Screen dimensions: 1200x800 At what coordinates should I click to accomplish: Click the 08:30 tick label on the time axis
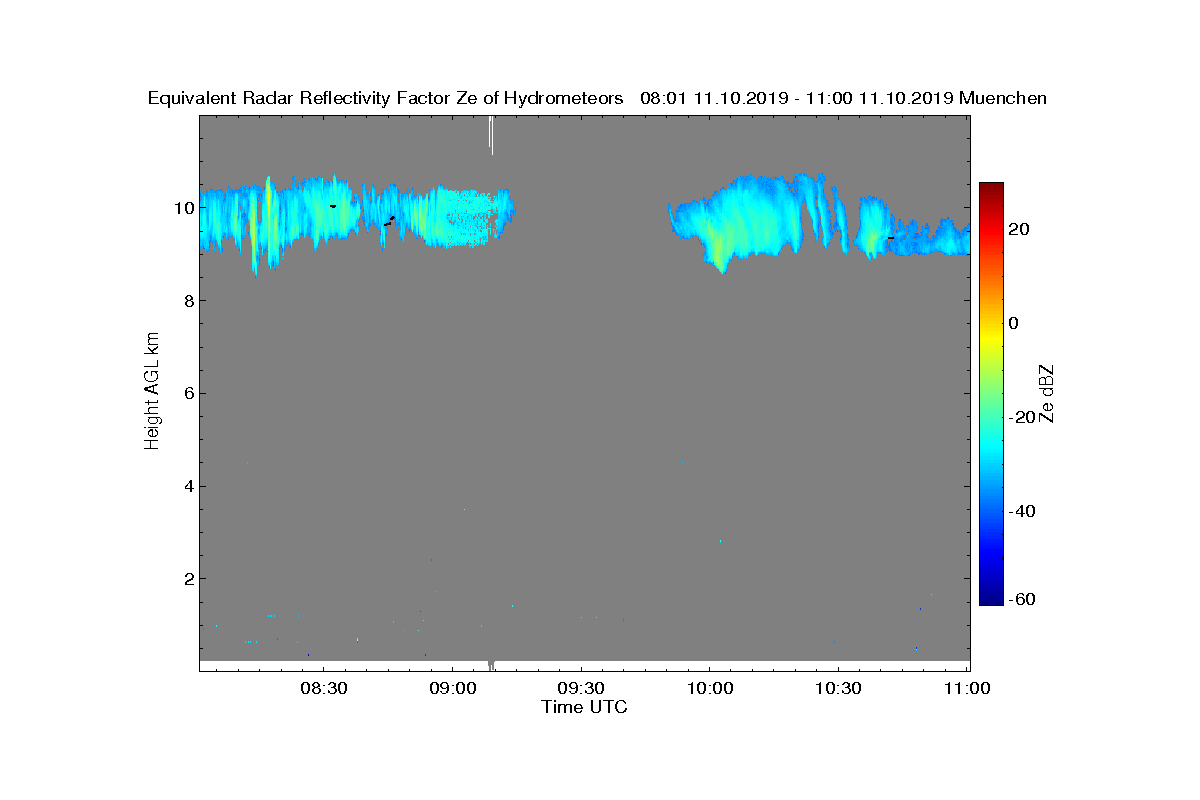tap(323, 688)
